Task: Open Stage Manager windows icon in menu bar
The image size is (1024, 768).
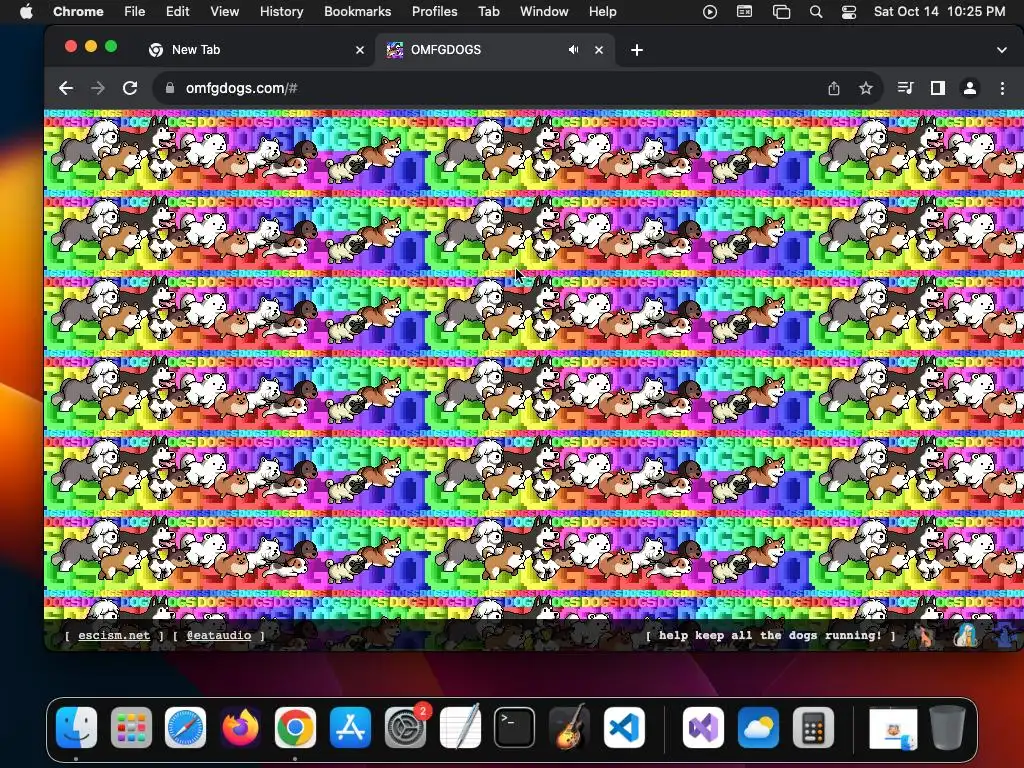Action: (781, 11)
